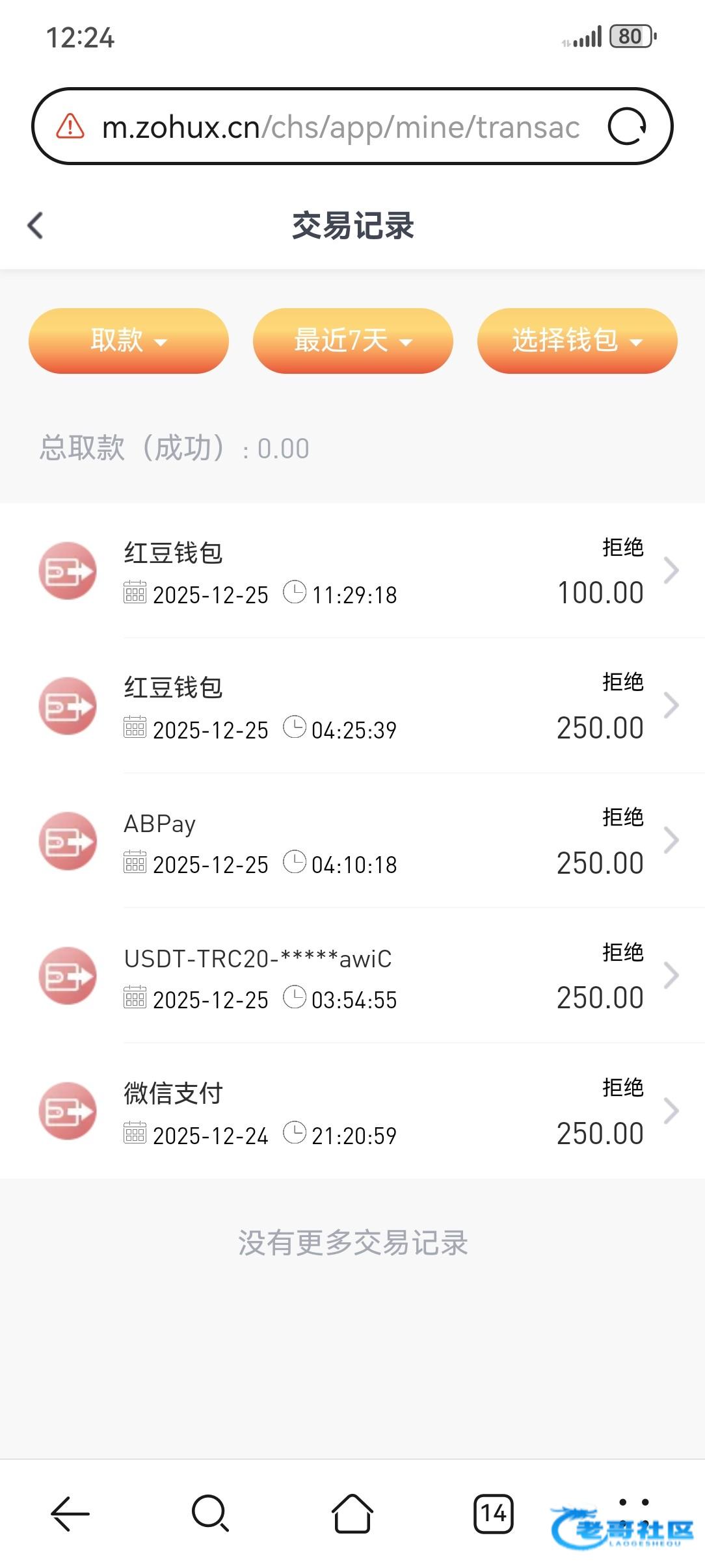Tap withdrawal icon of 微信支付 record
Image resolution: width=705 pixels, height=1568 pixels.
coord(68,1111)
